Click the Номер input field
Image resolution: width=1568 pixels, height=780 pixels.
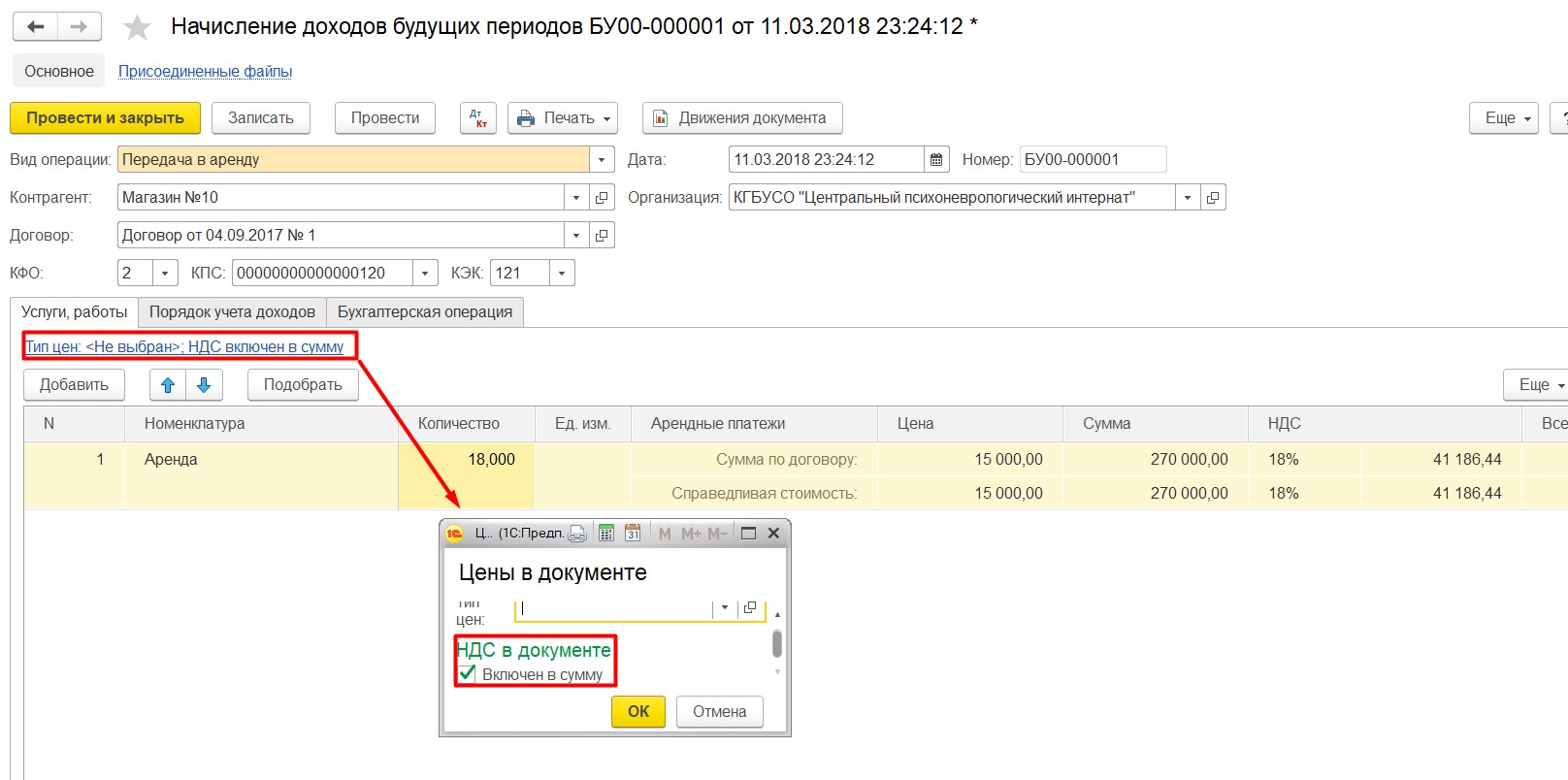pos(1093,159)
